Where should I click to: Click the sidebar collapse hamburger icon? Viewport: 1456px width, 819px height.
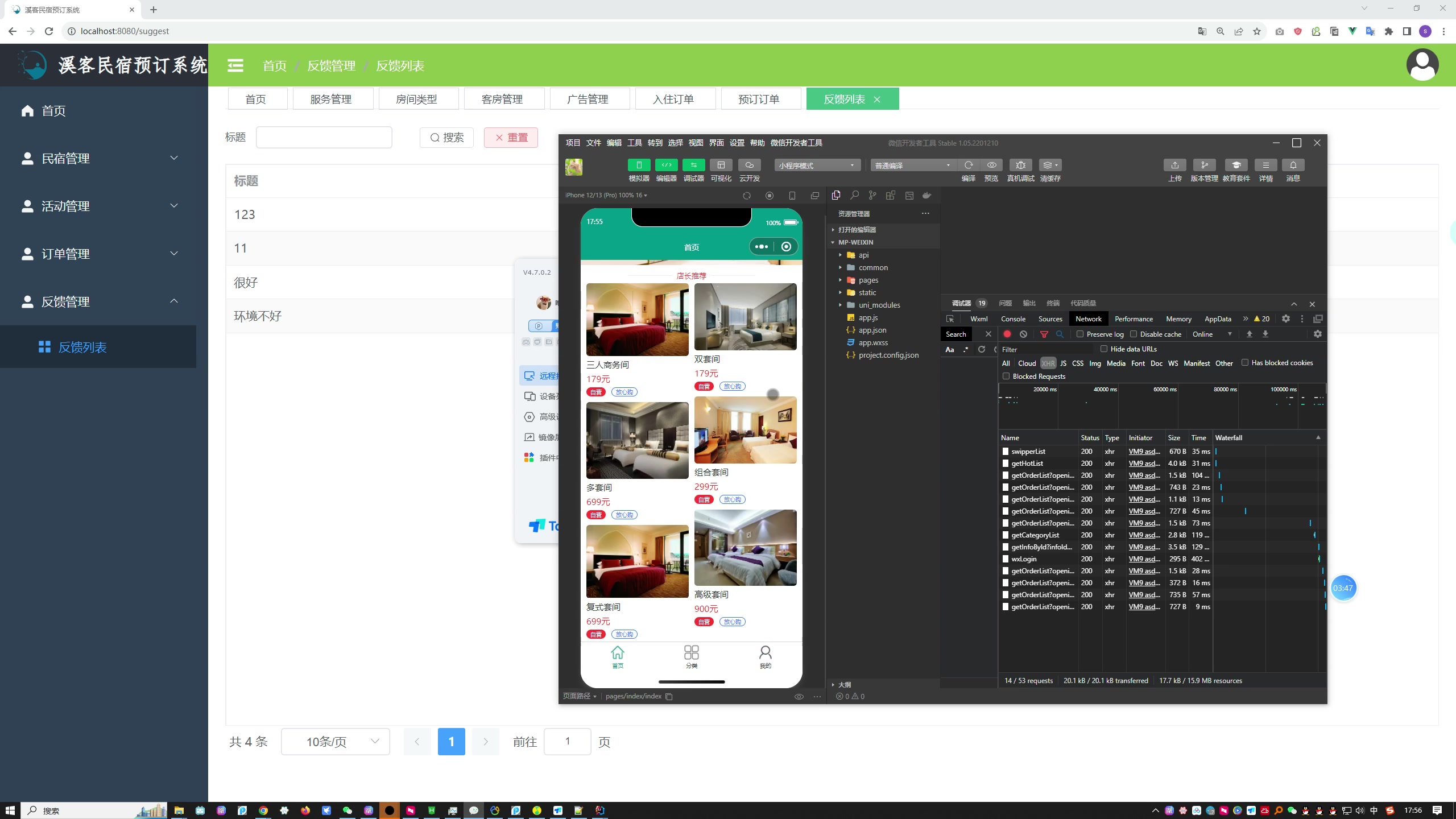point(235,66)
